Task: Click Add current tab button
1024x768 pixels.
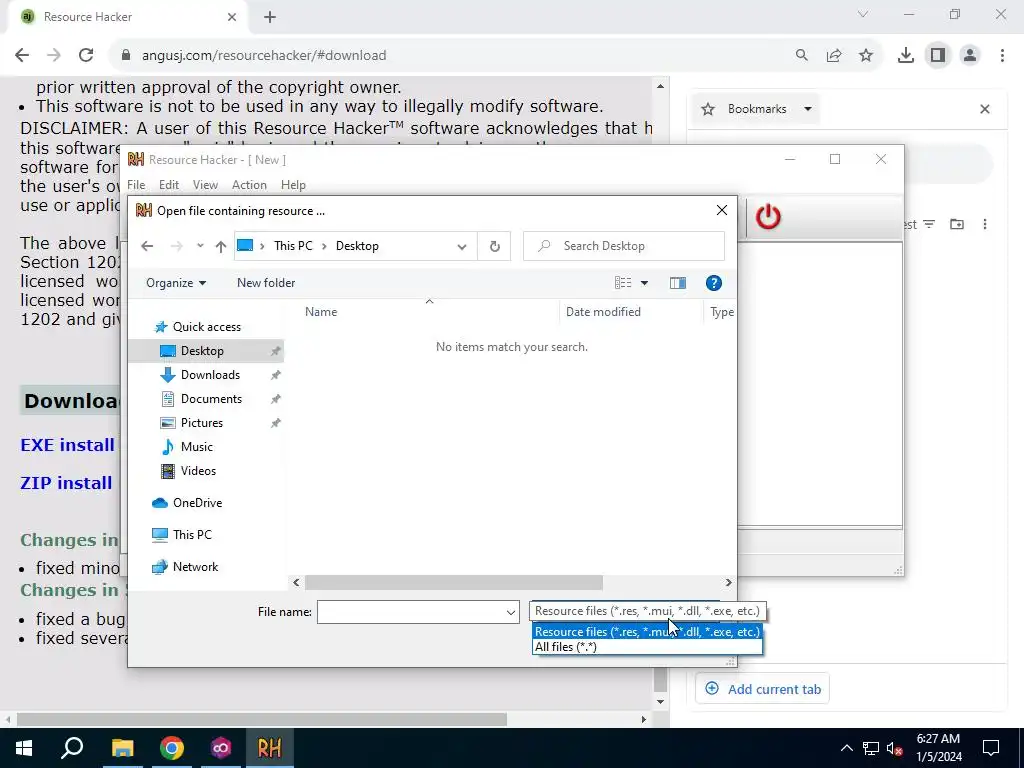Action: click(x=762, y=689)
